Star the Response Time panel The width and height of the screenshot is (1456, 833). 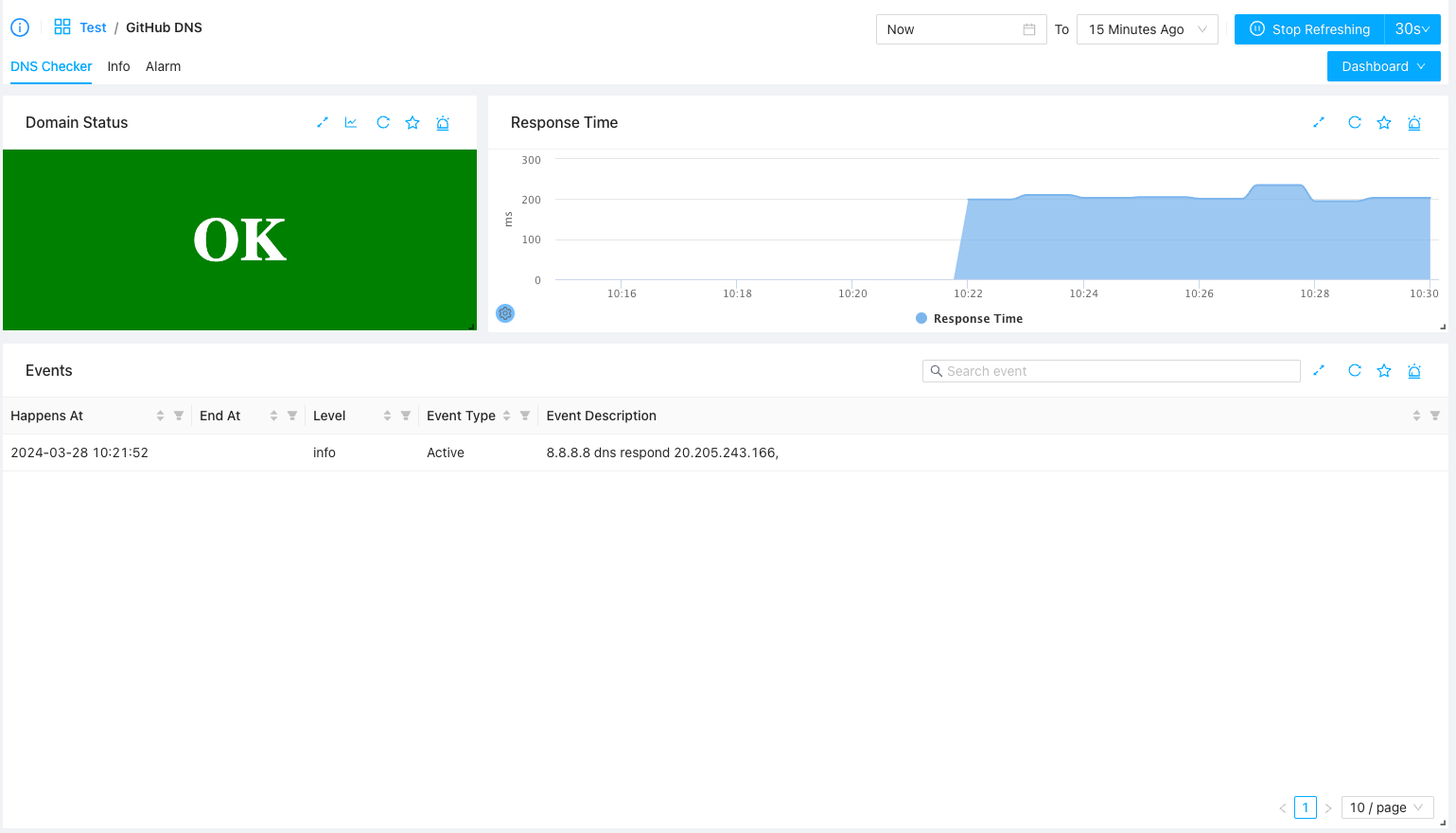pos(1384,122)
